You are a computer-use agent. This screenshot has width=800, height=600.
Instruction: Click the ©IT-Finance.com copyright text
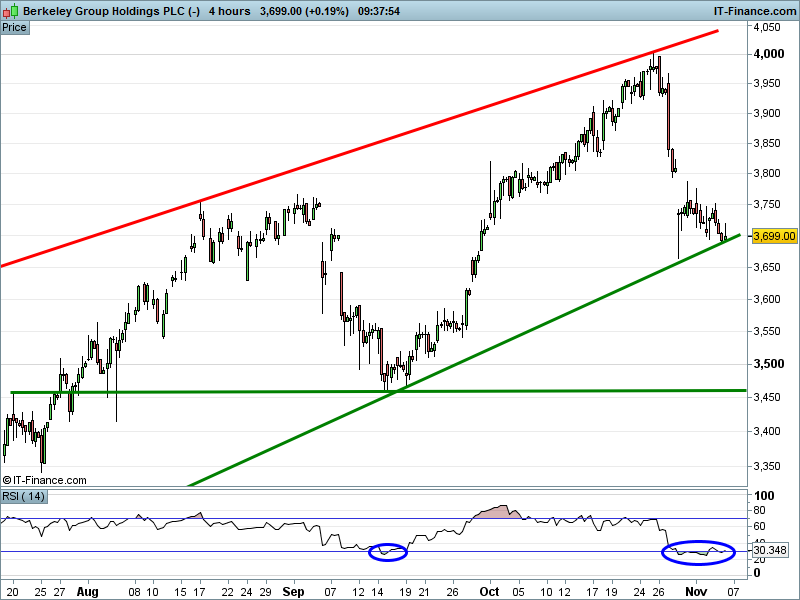pos(44,480)
